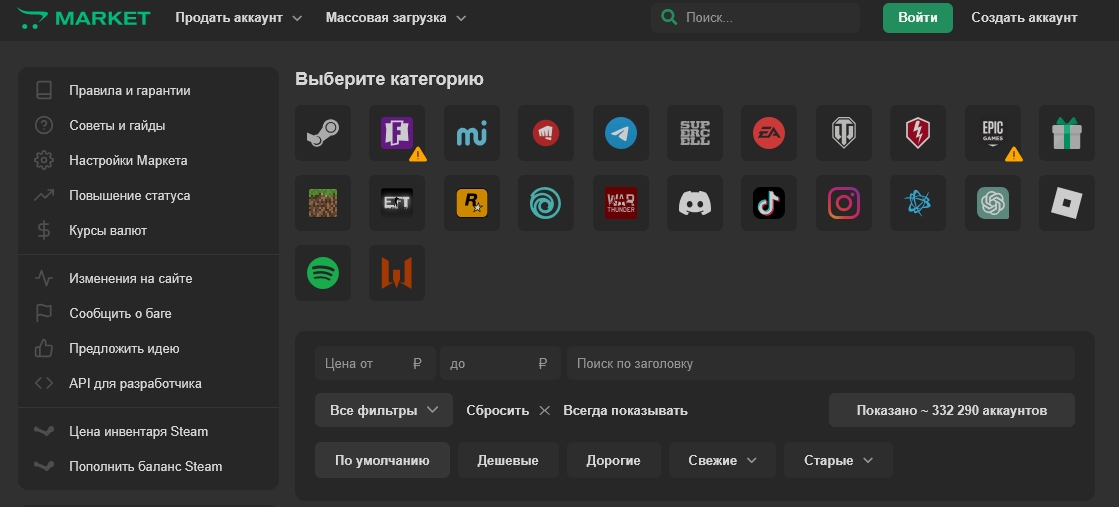
Task: Select the Minecraft grass block icon
Action: click(x=323, y=203)
